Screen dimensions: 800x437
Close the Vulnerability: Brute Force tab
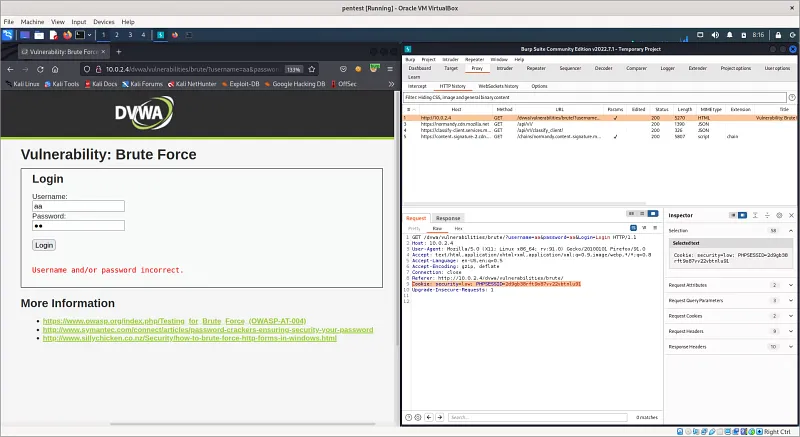103,52
